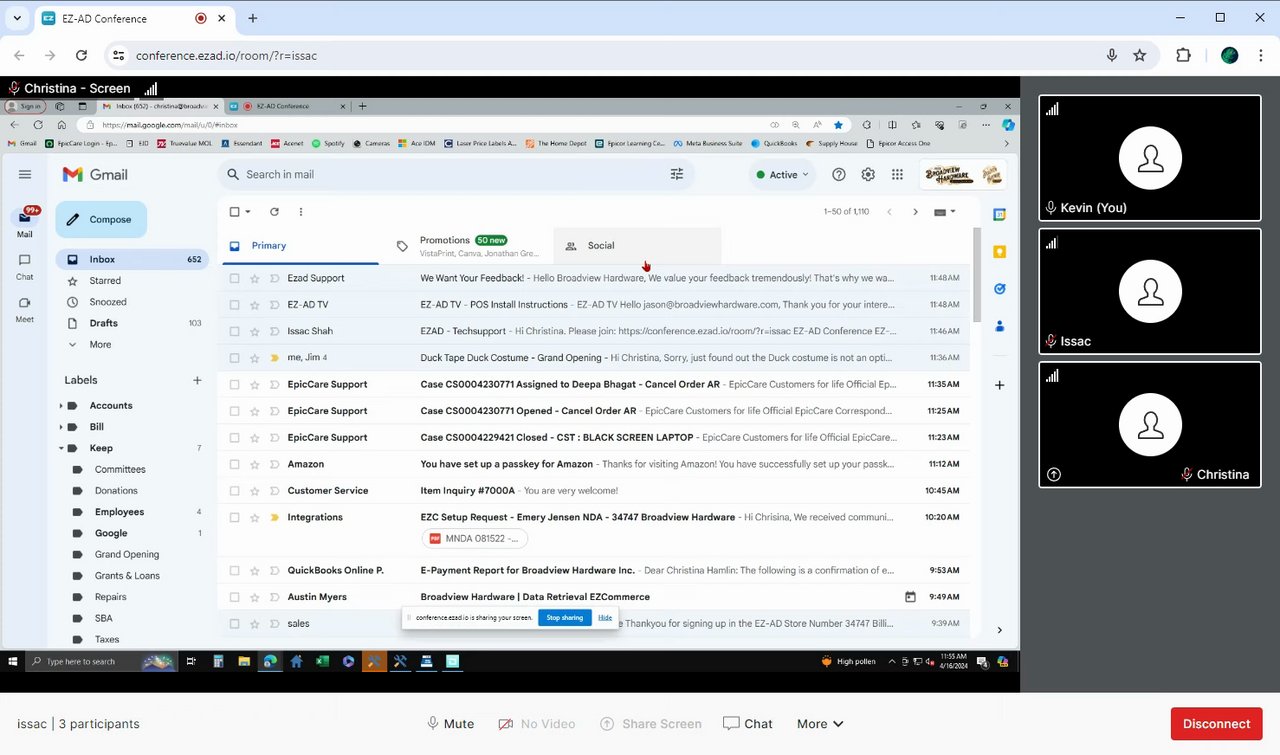This screenshot has width=1280, height=755.
Task: Select checkbox for Issac Shah email
Action: pyautogui.click(x=235, y=331)
